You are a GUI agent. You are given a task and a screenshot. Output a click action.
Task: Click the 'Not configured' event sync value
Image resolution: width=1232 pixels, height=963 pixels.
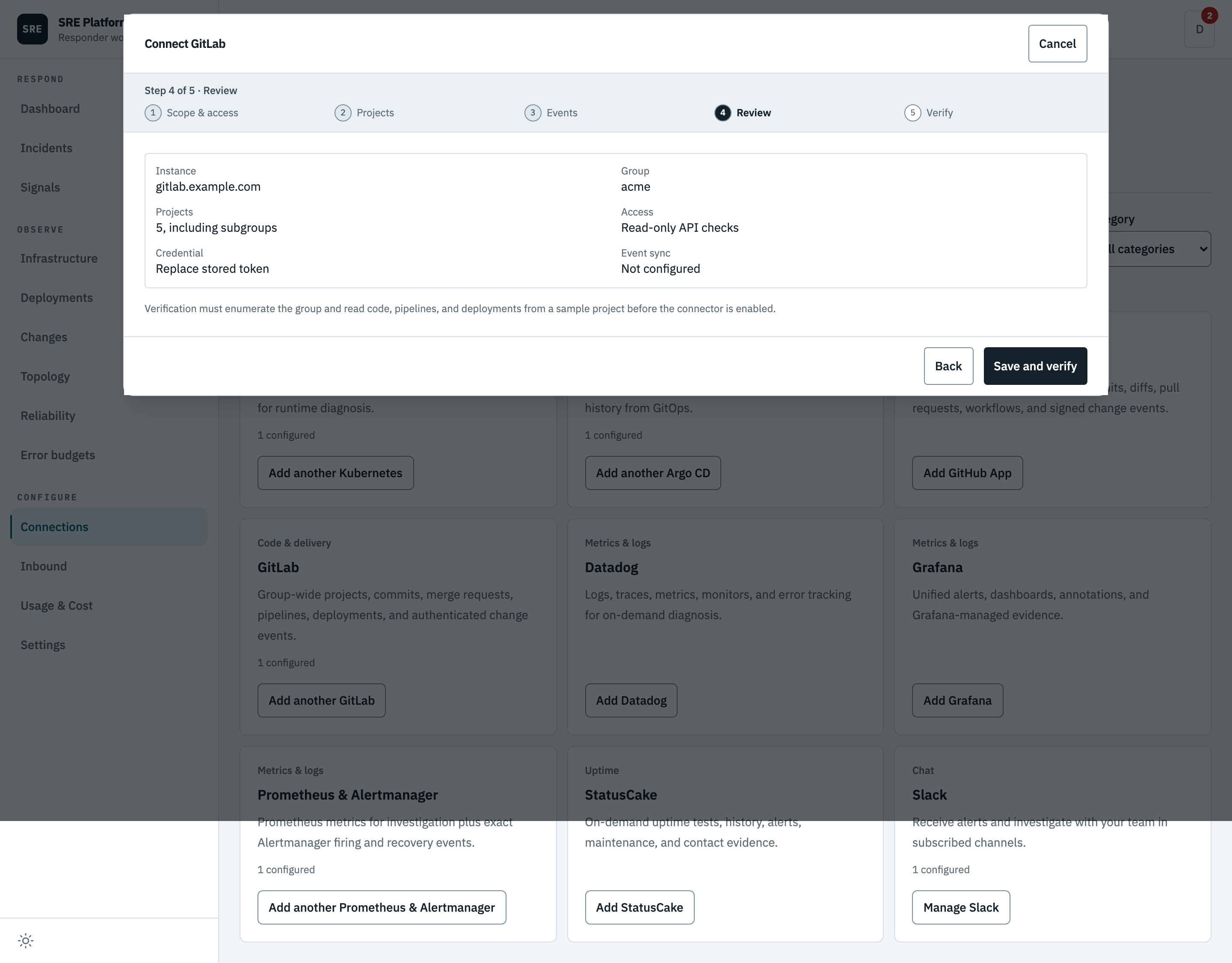[x=660, y=269]
